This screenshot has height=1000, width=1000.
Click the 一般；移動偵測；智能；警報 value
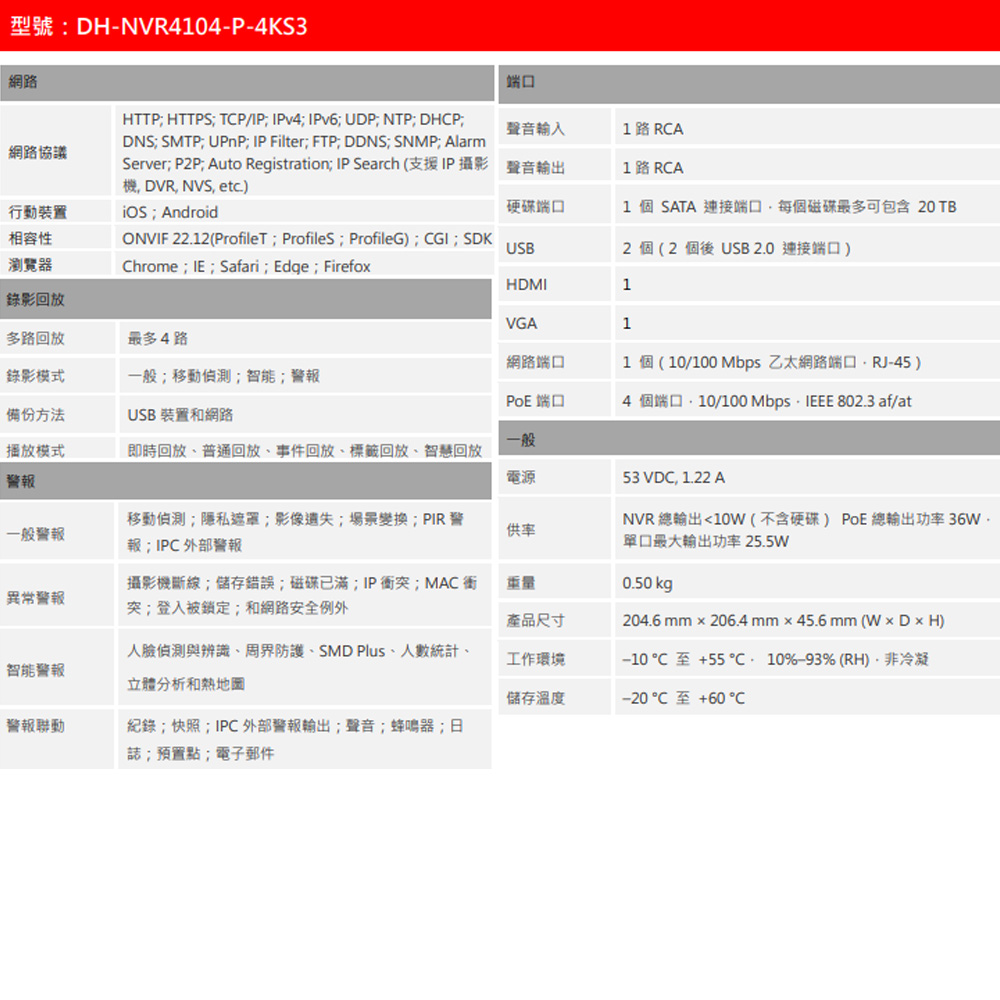click(223, 376)
